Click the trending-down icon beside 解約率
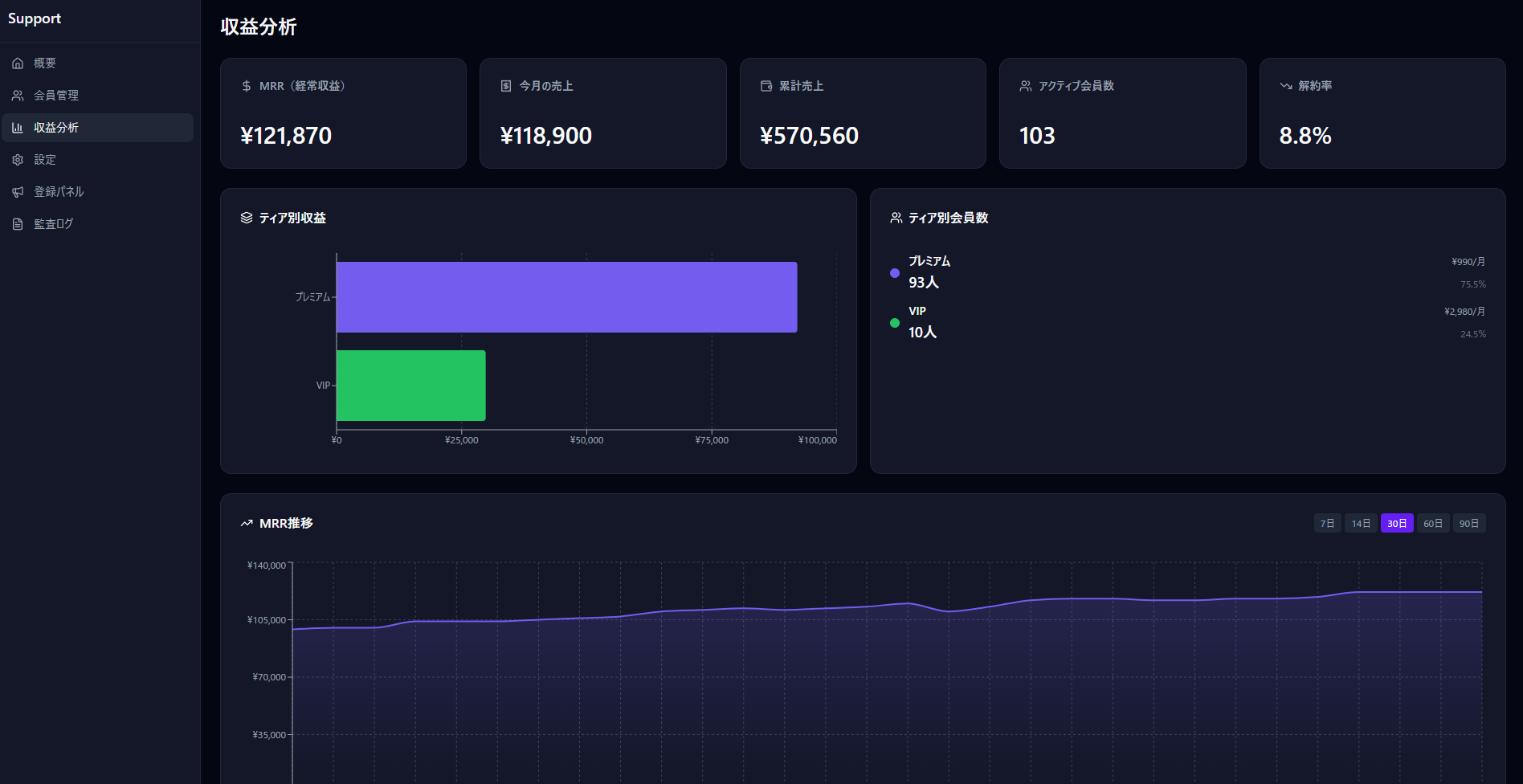The image size is (1523, 784). click(x=1286, y=86)
